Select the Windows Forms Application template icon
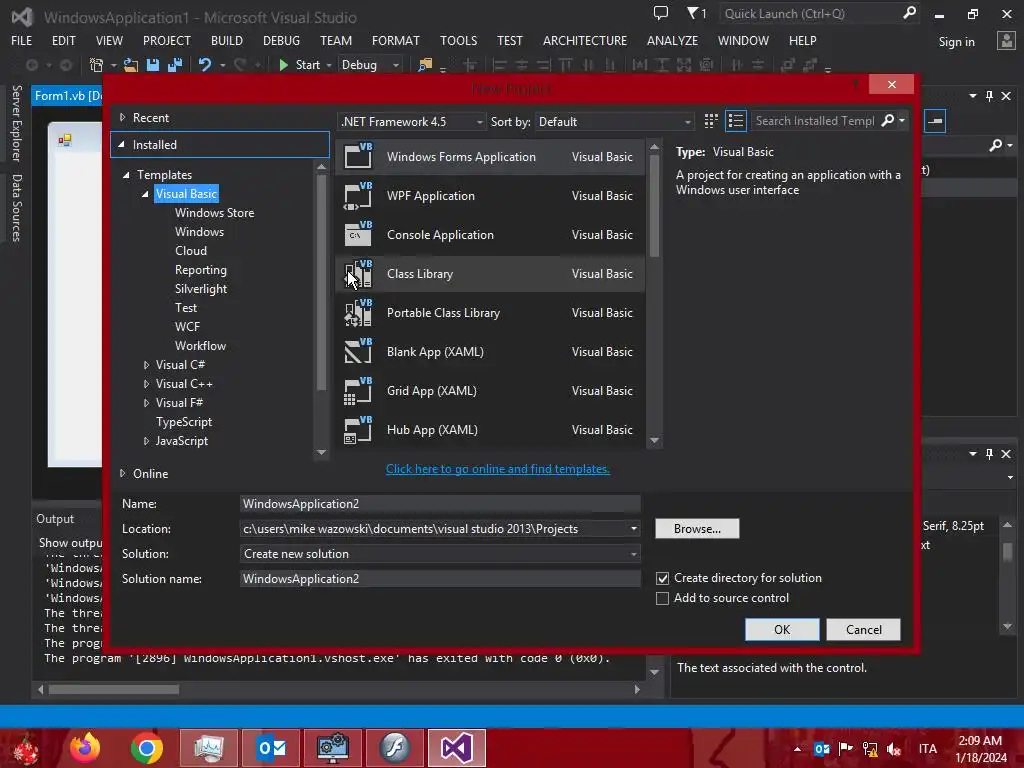 358,156
